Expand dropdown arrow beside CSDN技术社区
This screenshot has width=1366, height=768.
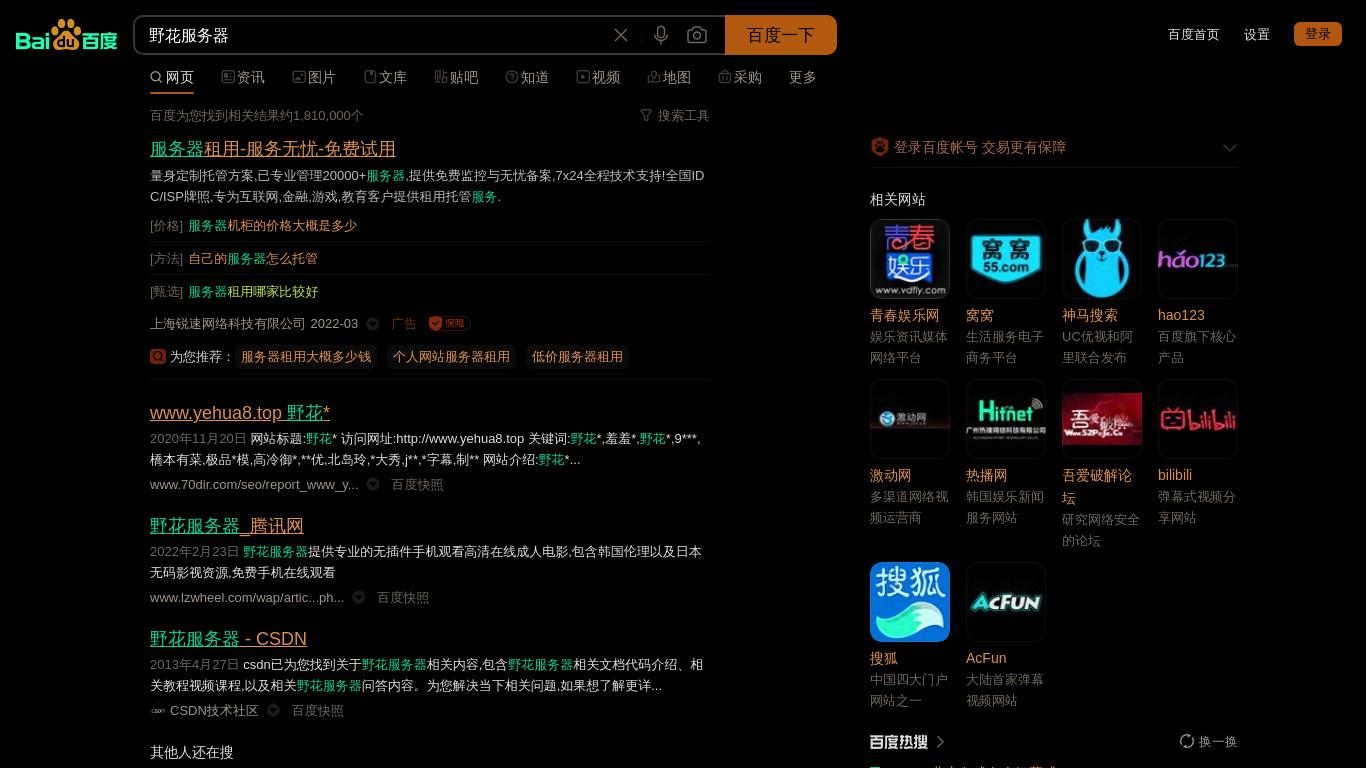[273, 711]
